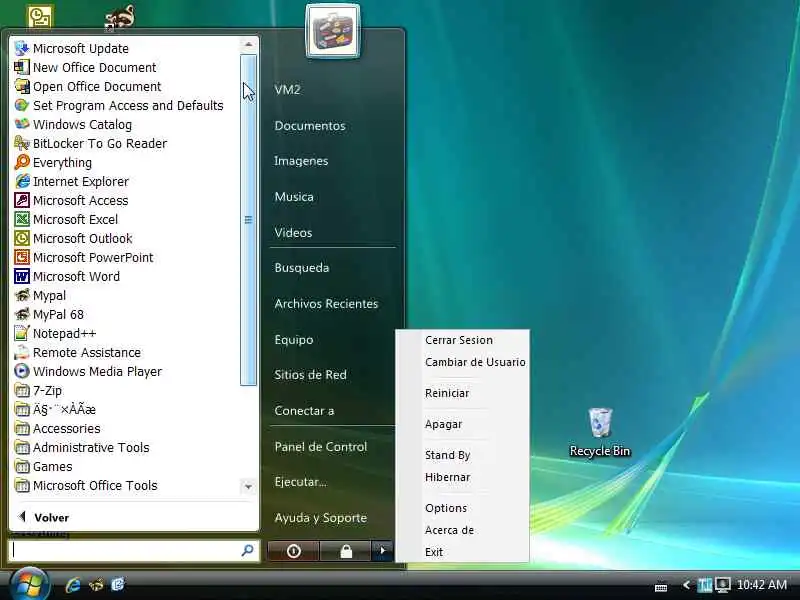This screenshot has width=800, height=600.
Task: Open Documentos link
Action: [x=310, y=126]
